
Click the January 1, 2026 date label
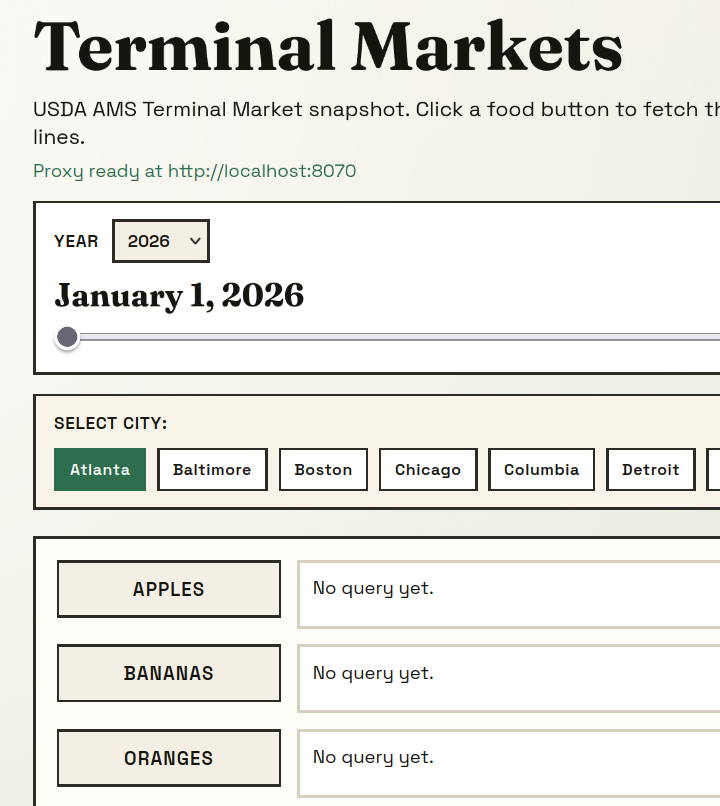pyautogui.click(x=179, y=296)
